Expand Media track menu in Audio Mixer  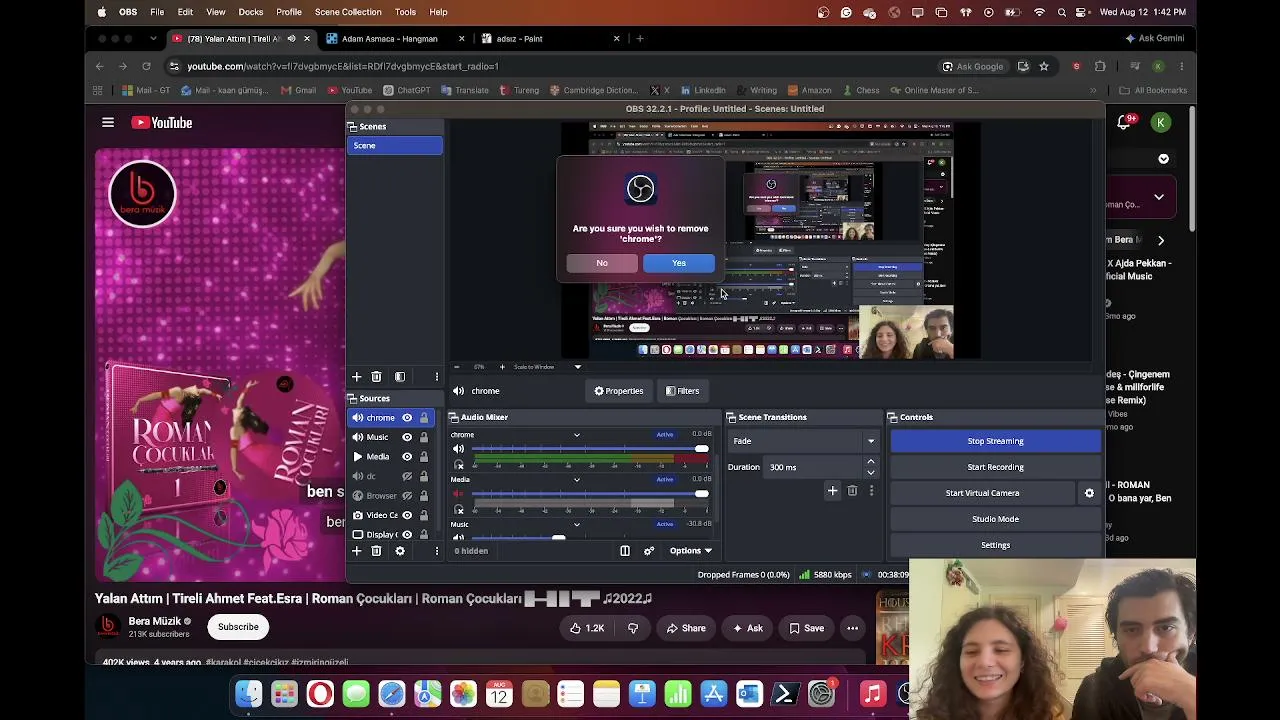577,480
